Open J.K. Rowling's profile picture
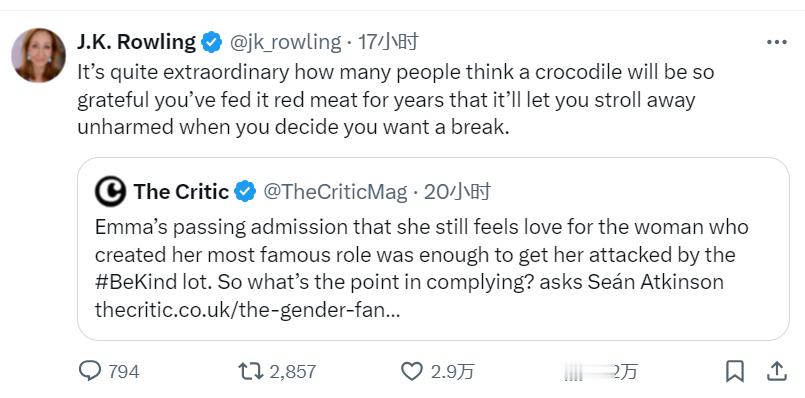 tap(39, 55)
